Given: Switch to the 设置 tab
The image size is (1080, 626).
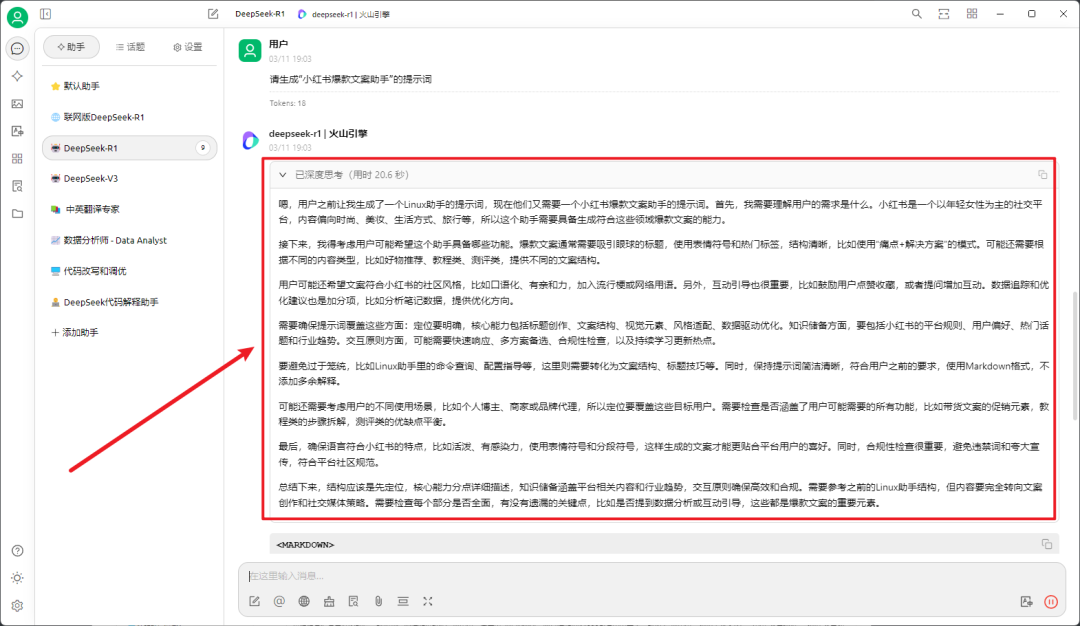Looking at the screenshot, I should [x=188, y=47].
